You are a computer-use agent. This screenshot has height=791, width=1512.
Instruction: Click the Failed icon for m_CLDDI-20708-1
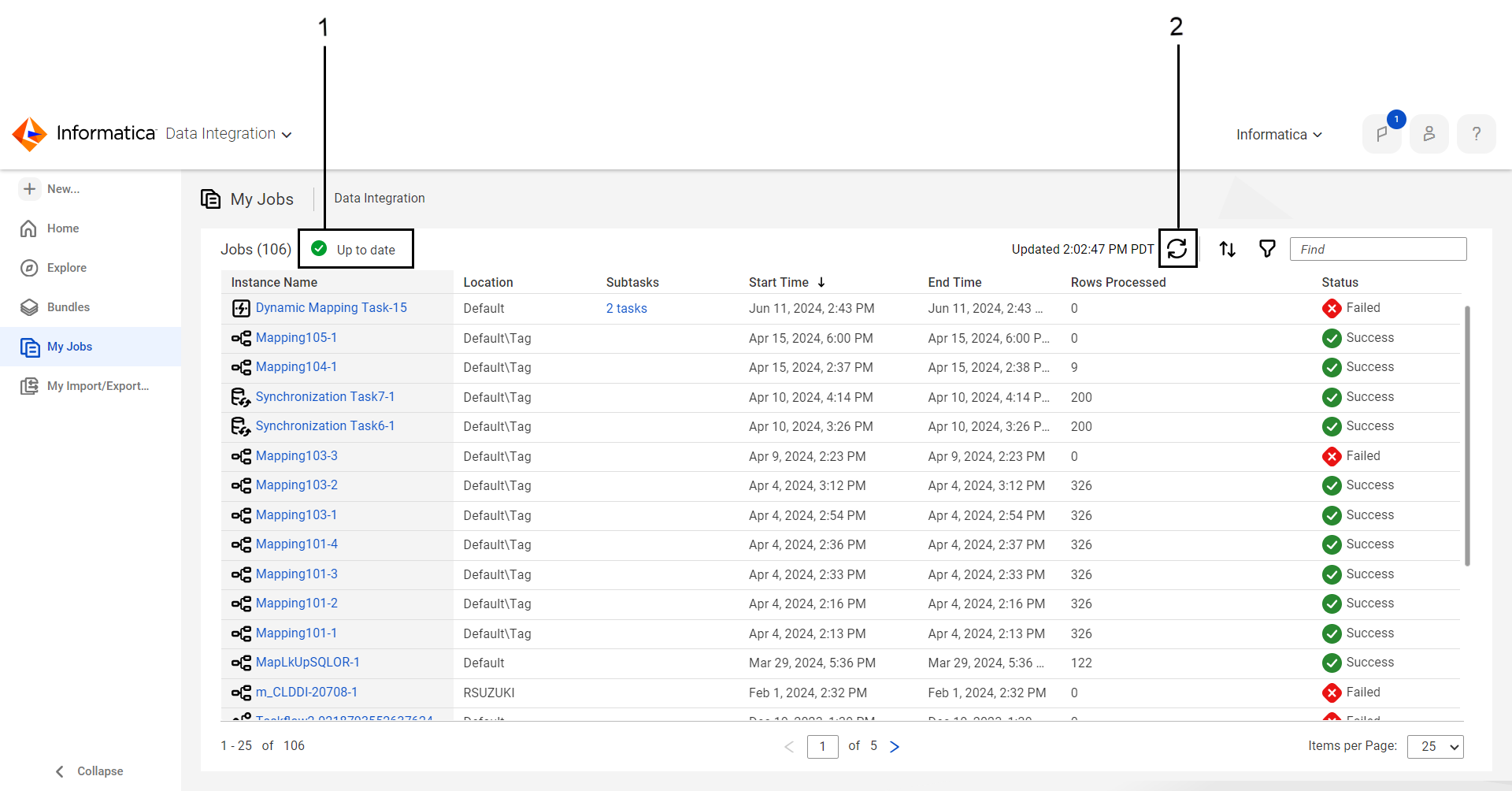pyautogui.click(x=1332, y=693)
